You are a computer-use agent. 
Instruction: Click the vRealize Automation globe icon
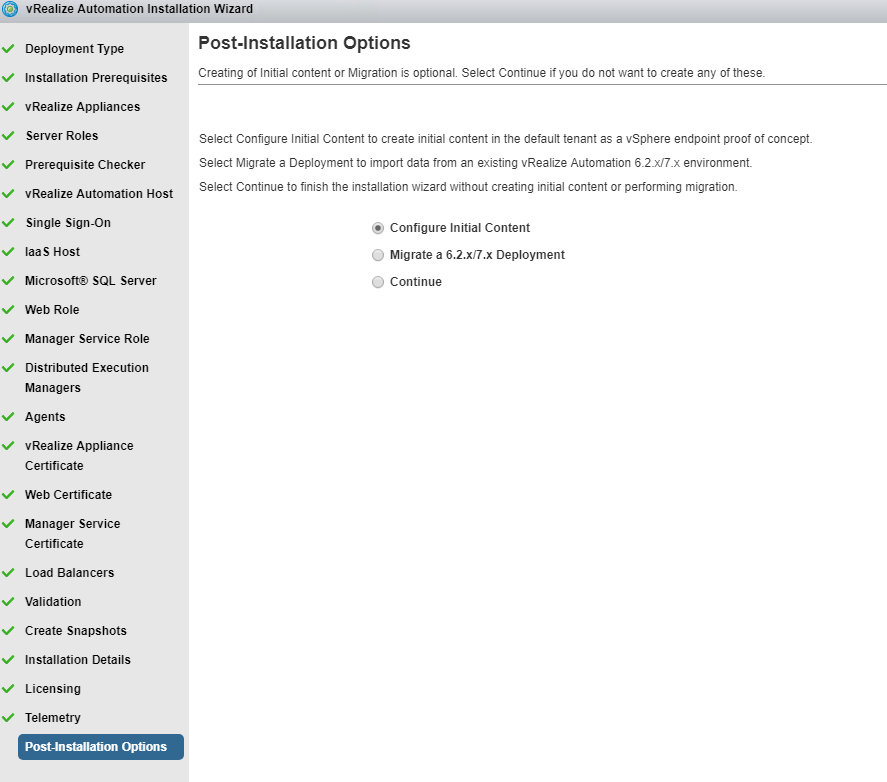(11, 9)
